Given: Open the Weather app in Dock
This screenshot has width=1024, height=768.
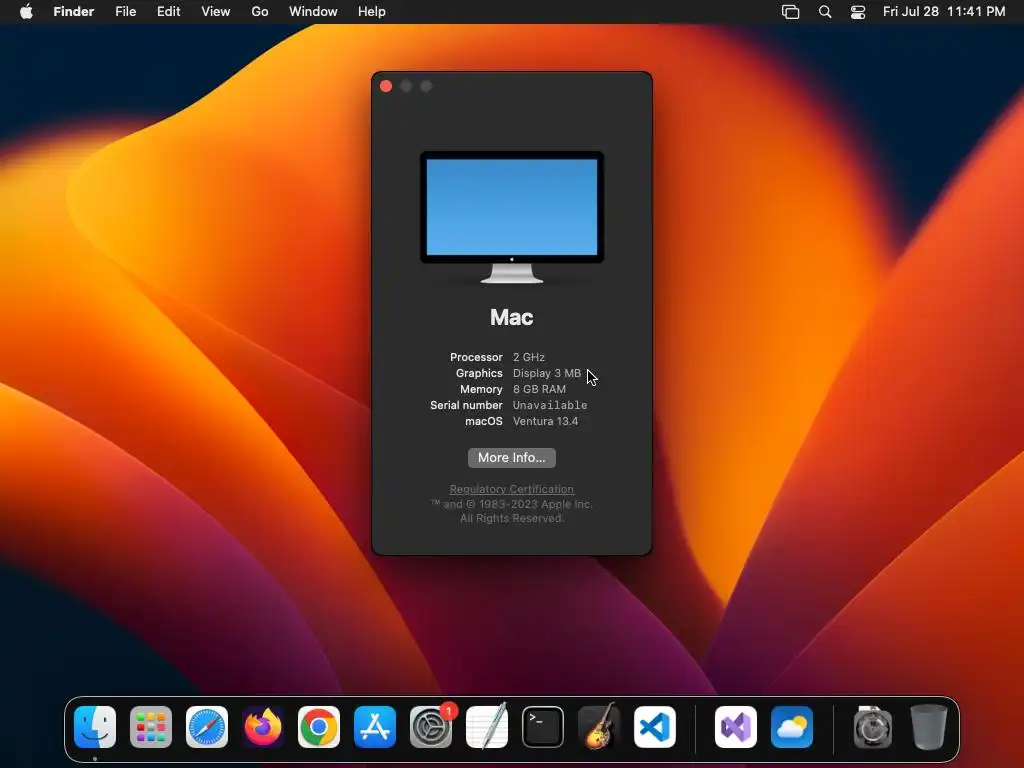Looking at the screenshot, I should point(792,727).
